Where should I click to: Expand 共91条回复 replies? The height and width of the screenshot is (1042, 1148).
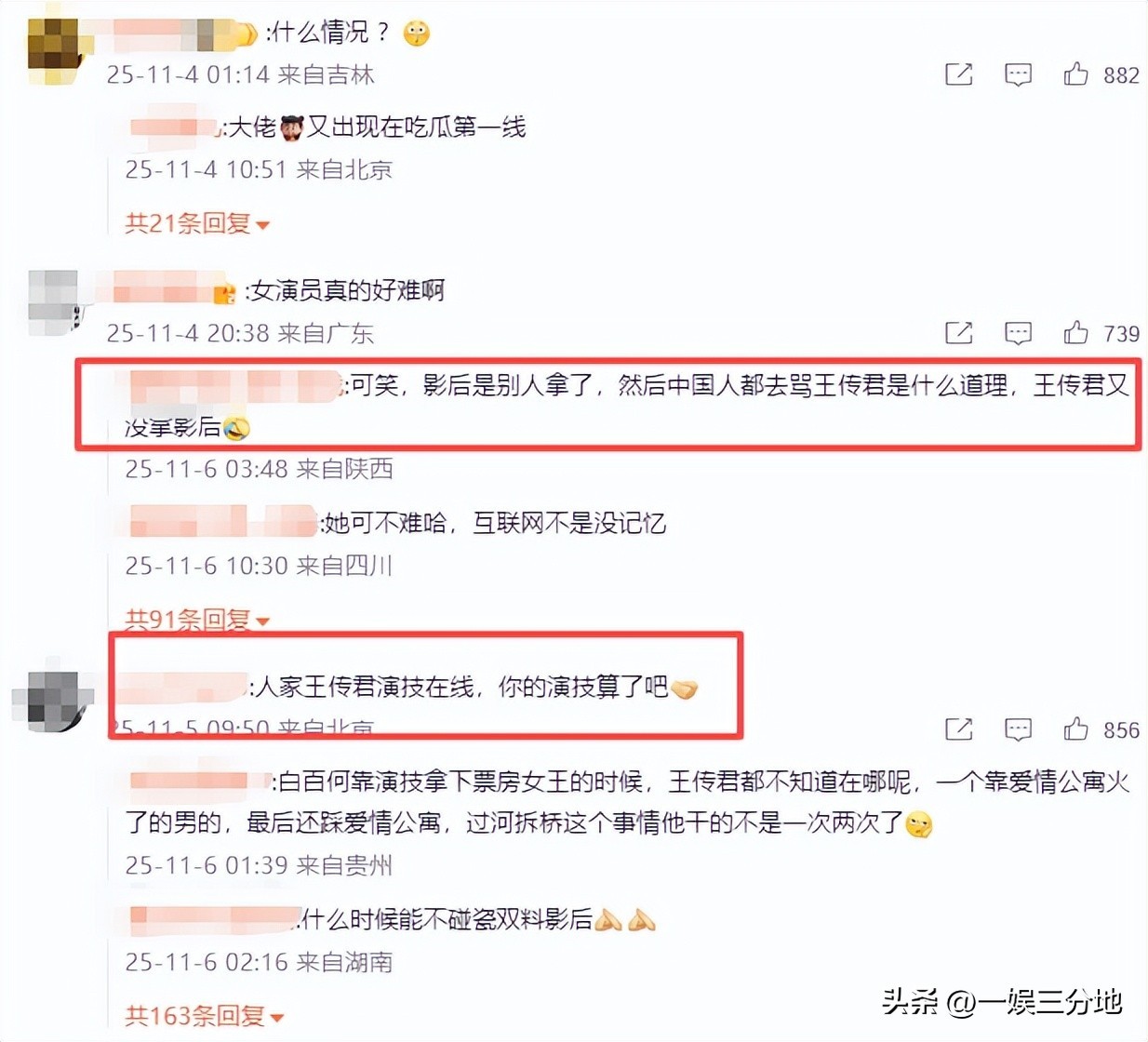pyautogui.click(x=197, y=619)
